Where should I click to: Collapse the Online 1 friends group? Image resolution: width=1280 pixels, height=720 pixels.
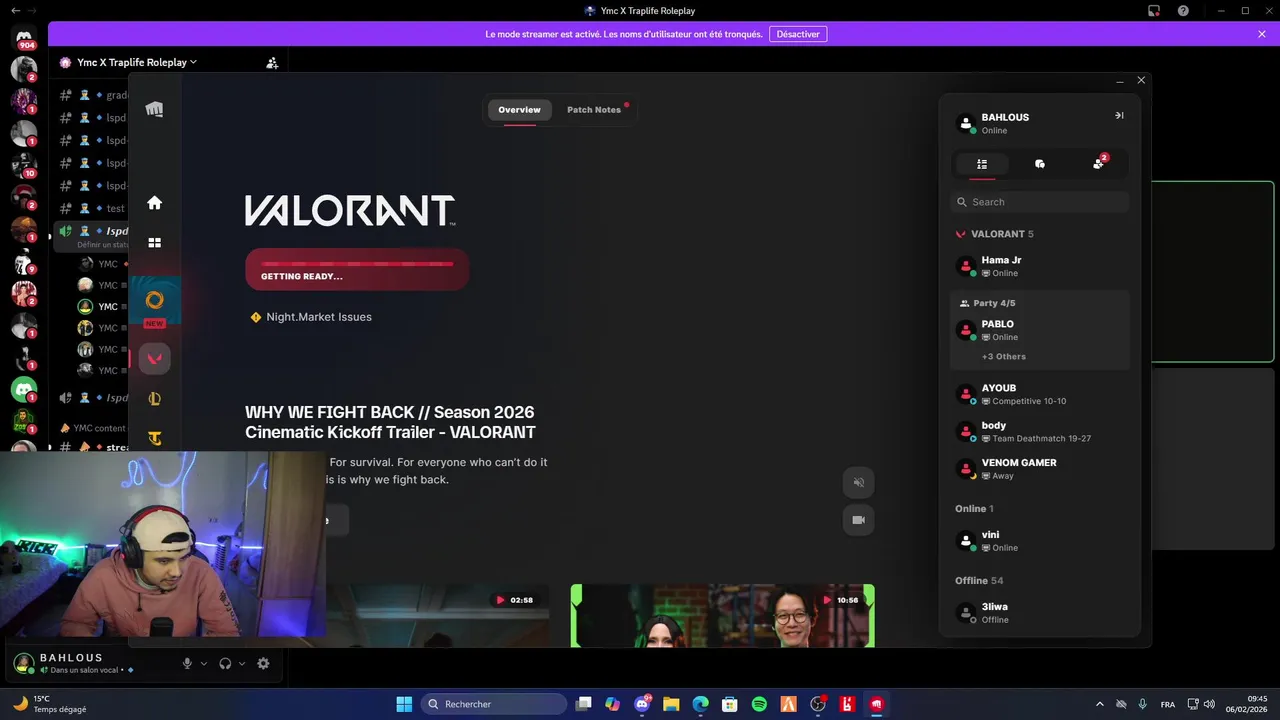point(974,509)
